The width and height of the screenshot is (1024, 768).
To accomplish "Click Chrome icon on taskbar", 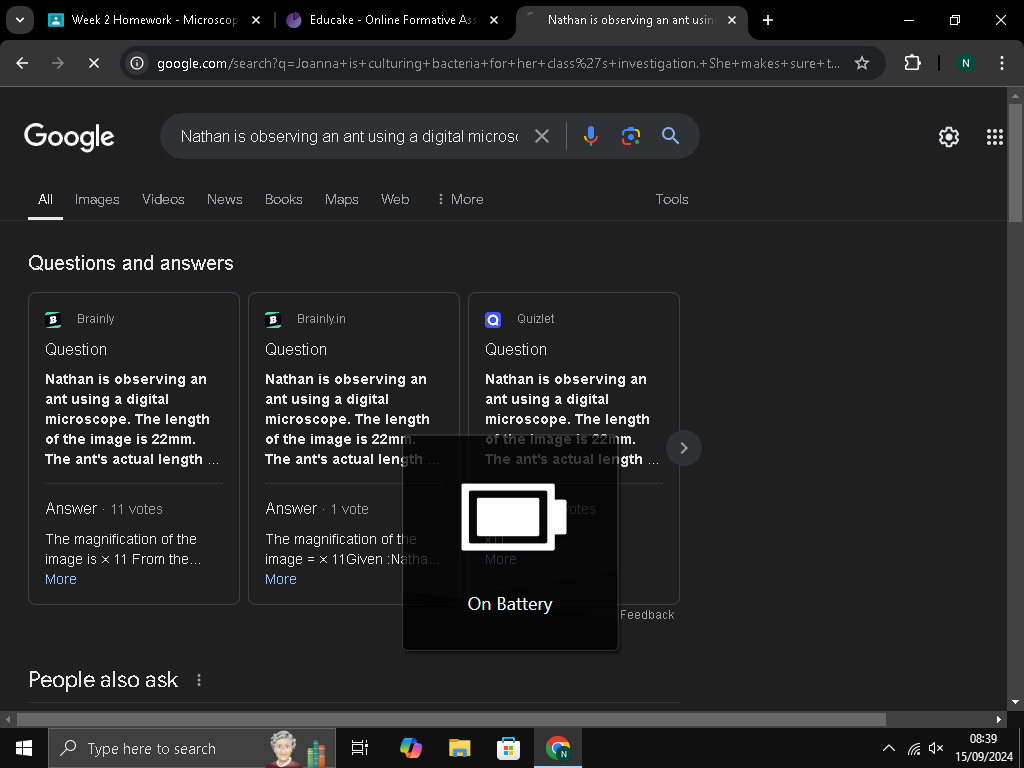I will point(558,748).
